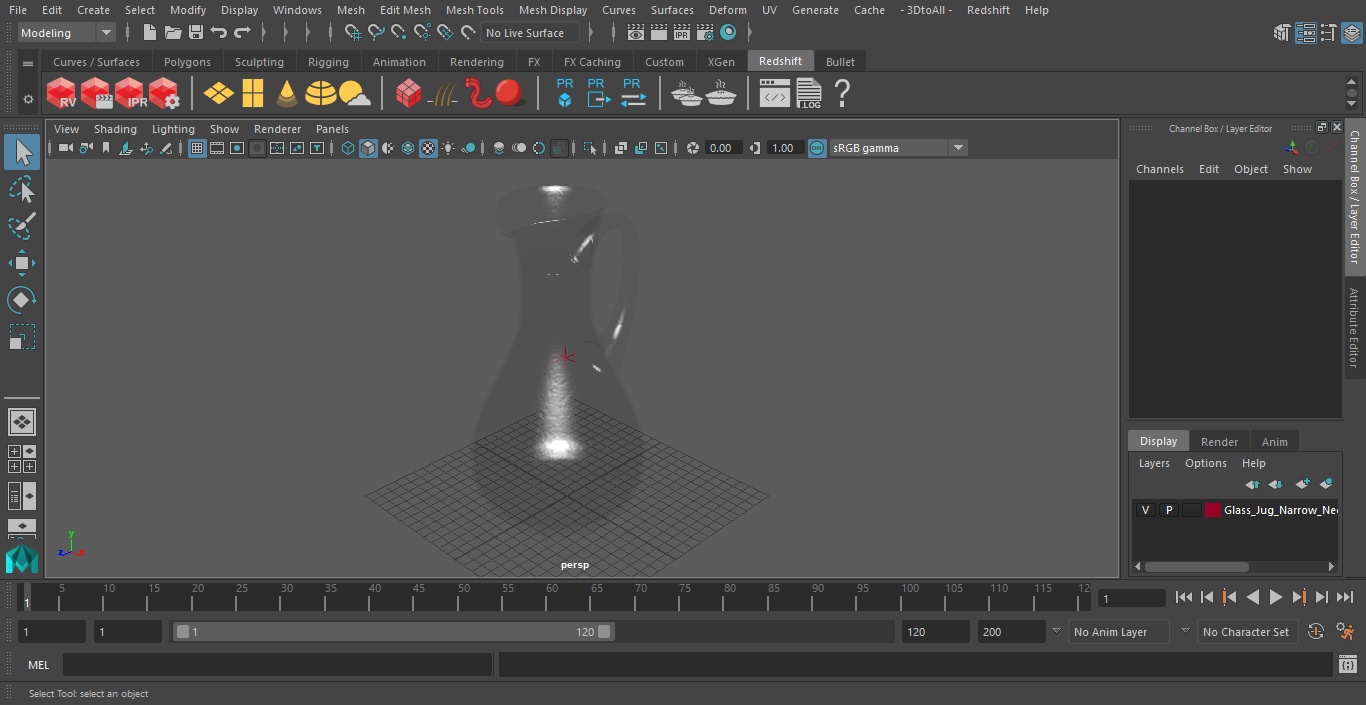
Task: Click the time range slider bar
Action: point(393,632)
